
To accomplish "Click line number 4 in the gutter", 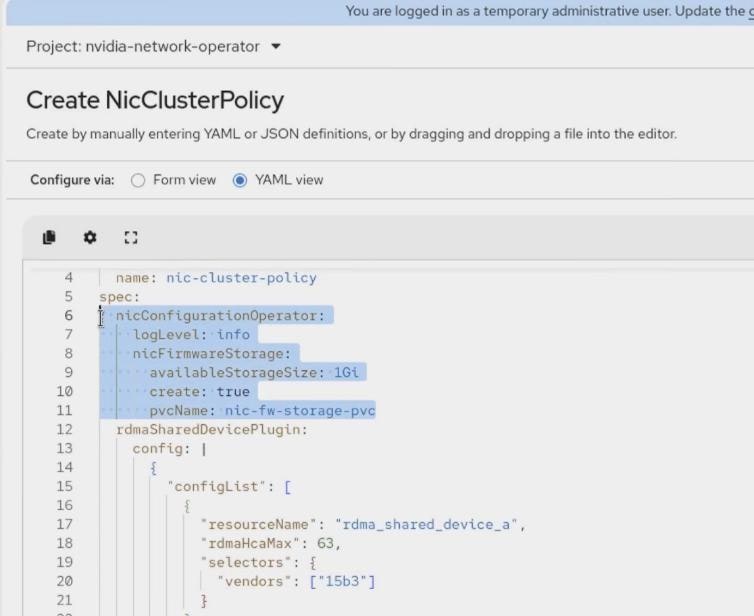I will 68,277.
